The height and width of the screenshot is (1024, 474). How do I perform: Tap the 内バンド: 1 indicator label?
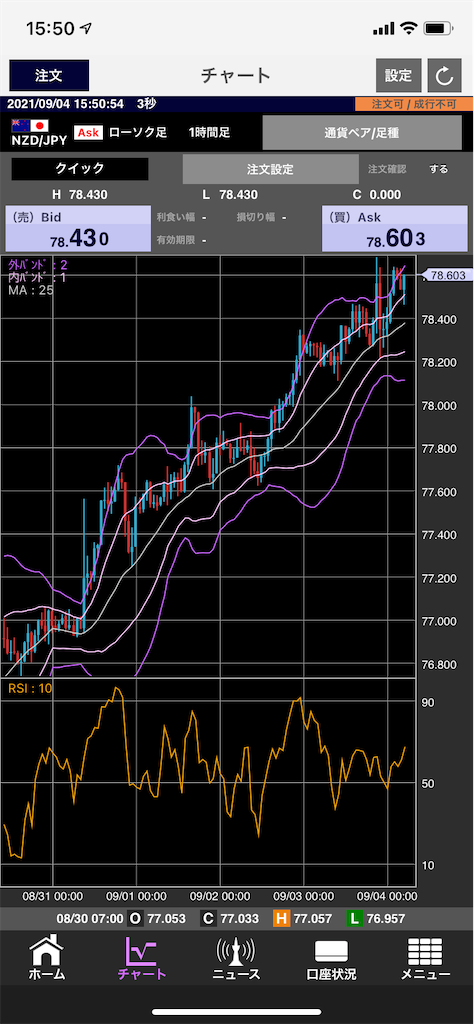[x=38, y=278]
